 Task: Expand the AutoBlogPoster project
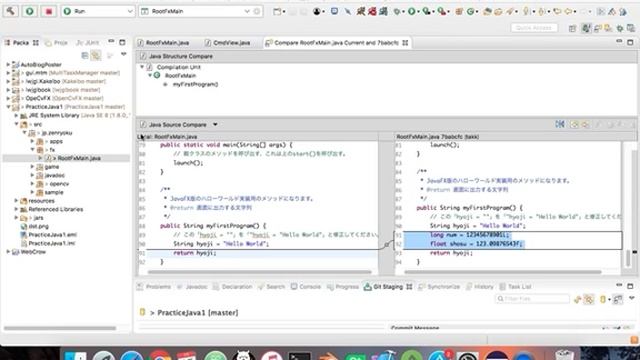8,64
